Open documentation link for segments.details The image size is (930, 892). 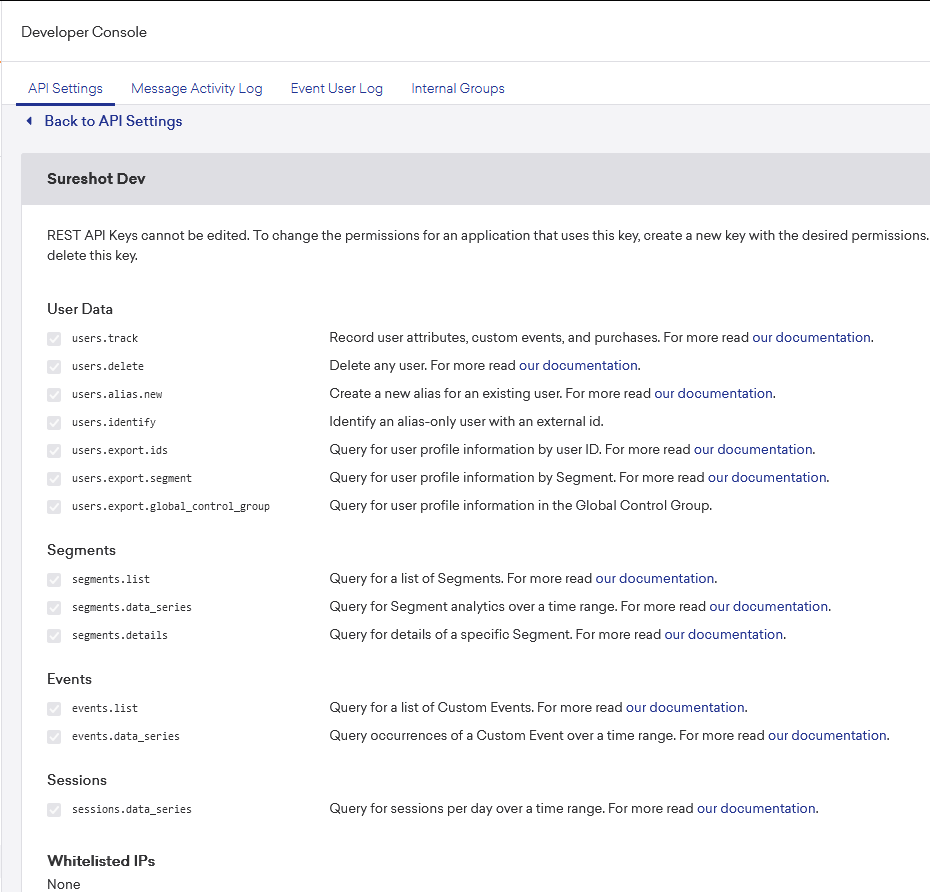pos(723,635)
